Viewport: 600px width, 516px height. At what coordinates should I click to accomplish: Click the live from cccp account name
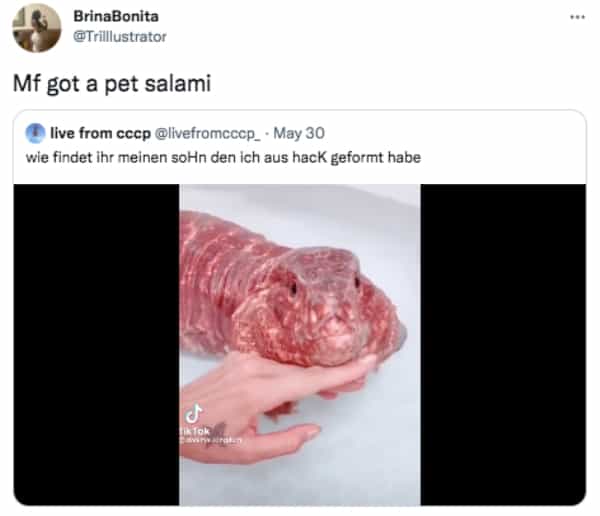100,133
